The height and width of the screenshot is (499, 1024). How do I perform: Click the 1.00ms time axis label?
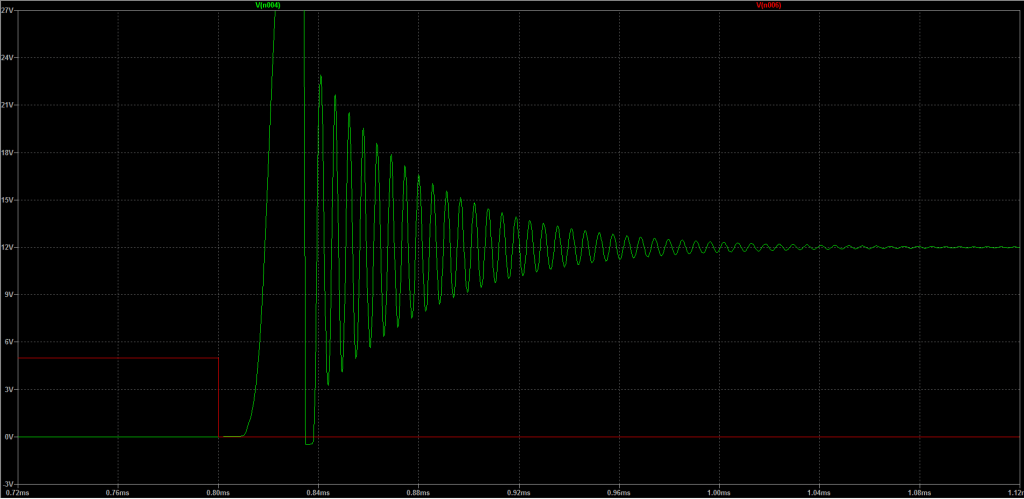tap(718, 492)
